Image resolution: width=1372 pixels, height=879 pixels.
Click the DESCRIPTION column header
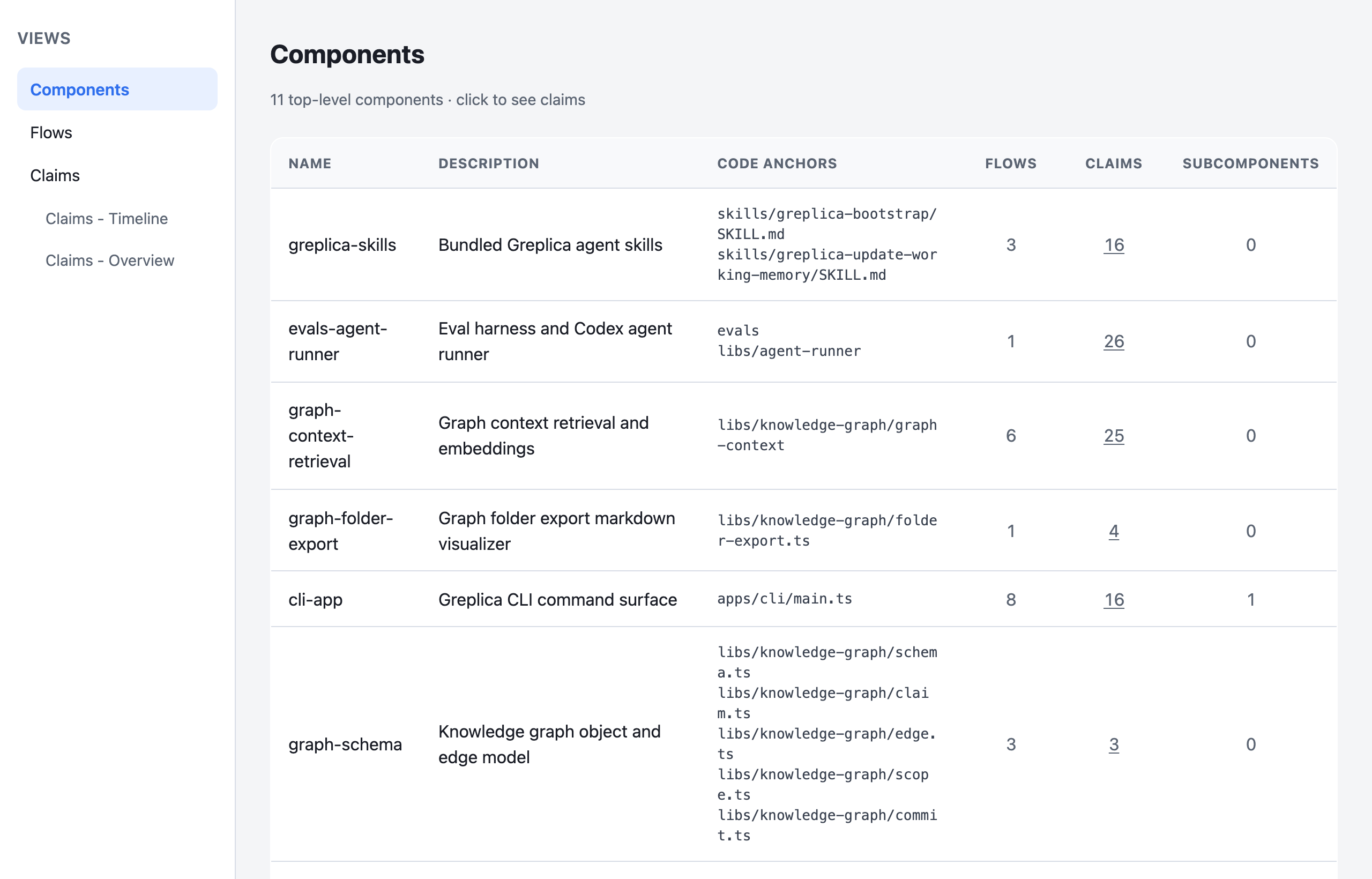coord(489,163)
